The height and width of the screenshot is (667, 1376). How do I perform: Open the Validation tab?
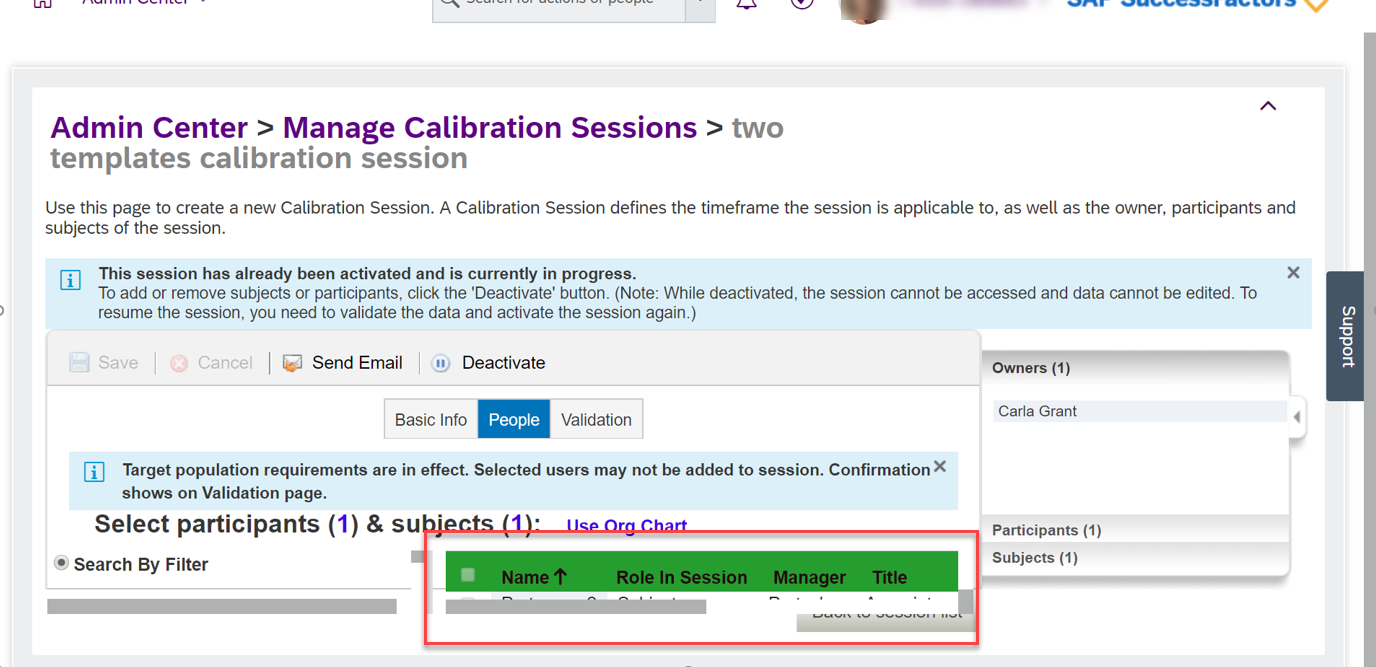(x=596, y=420)
